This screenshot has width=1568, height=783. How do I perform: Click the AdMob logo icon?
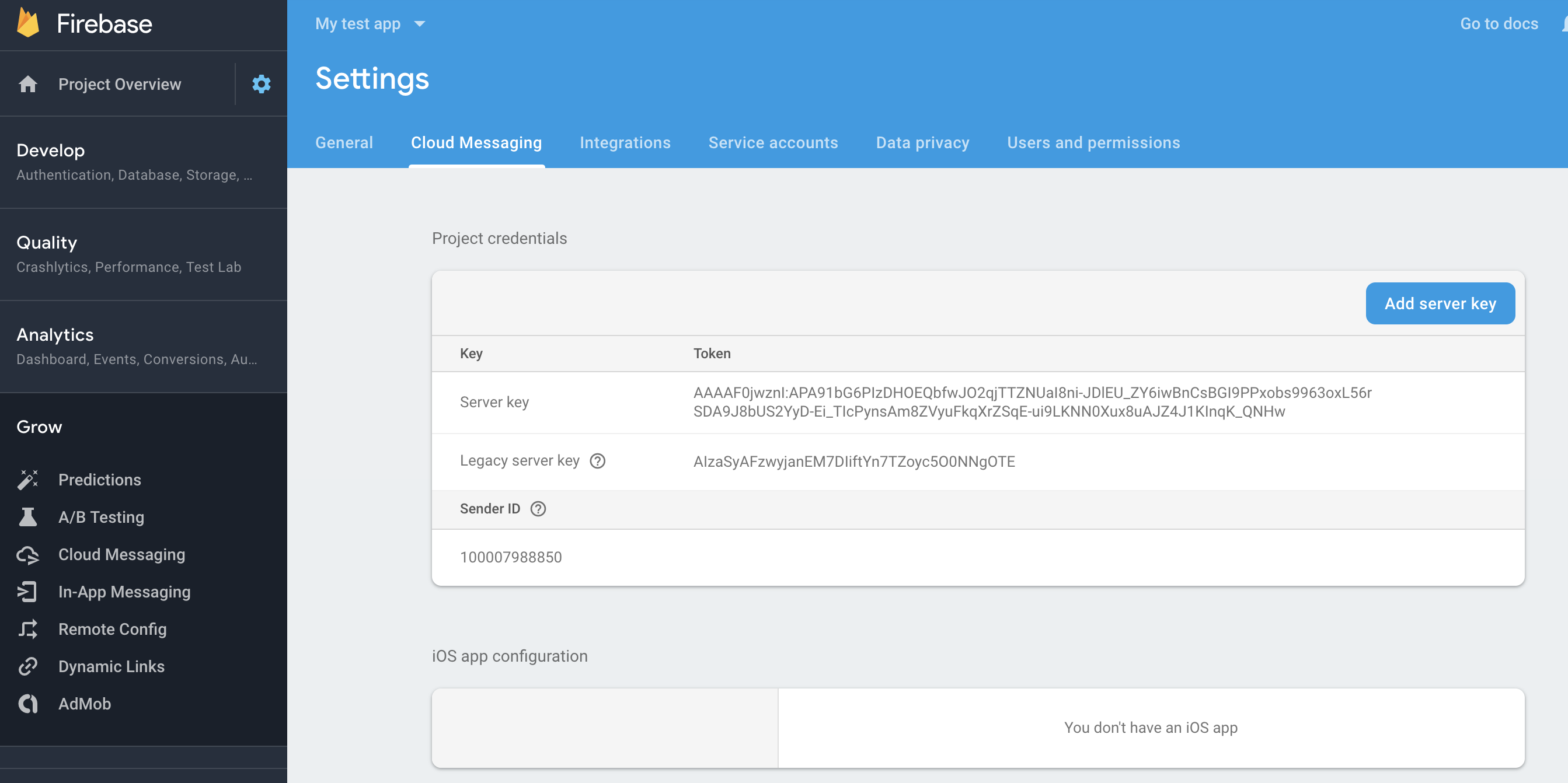(28, 704)
